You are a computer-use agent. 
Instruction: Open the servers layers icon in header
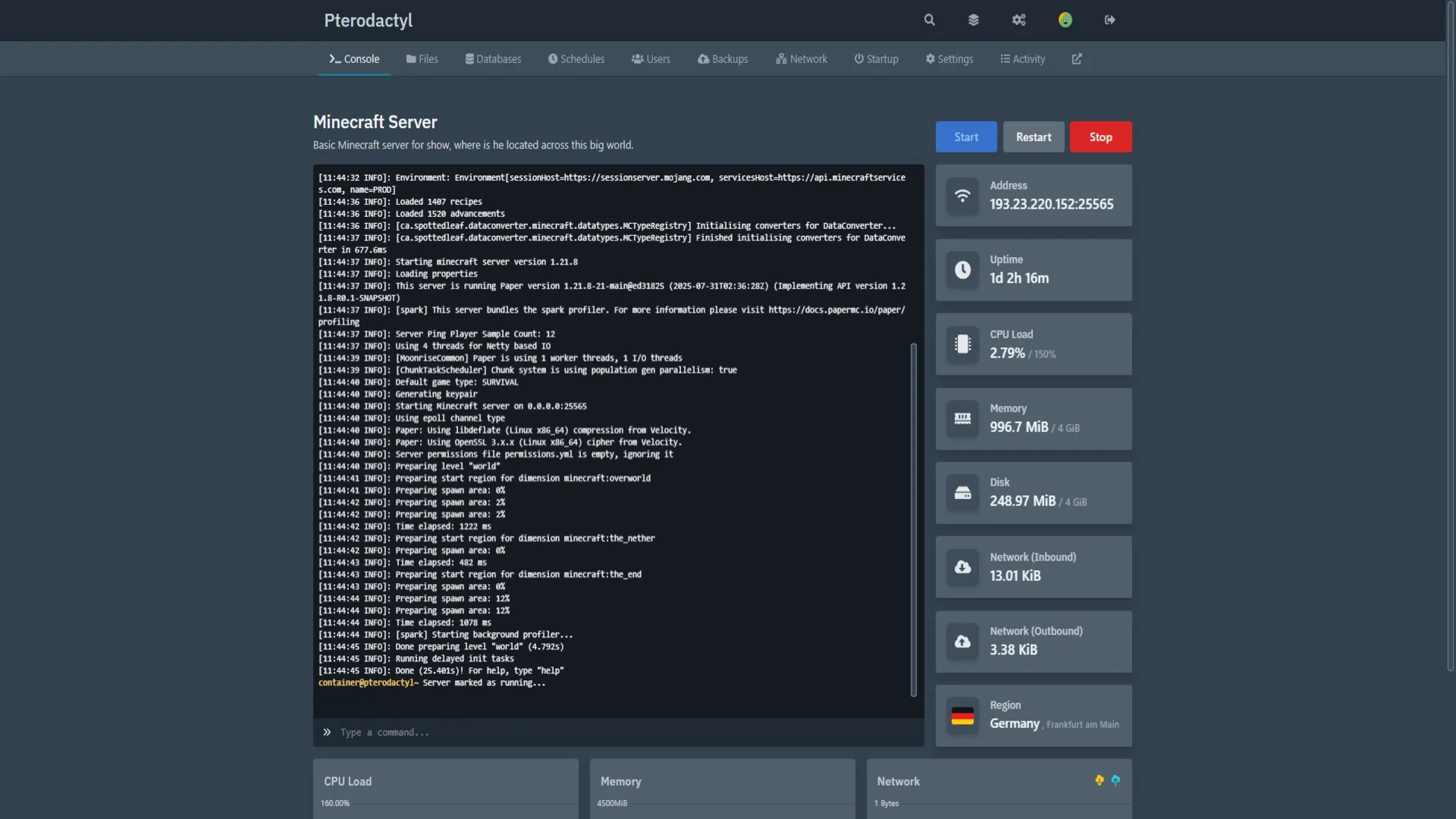coord(974,20)
